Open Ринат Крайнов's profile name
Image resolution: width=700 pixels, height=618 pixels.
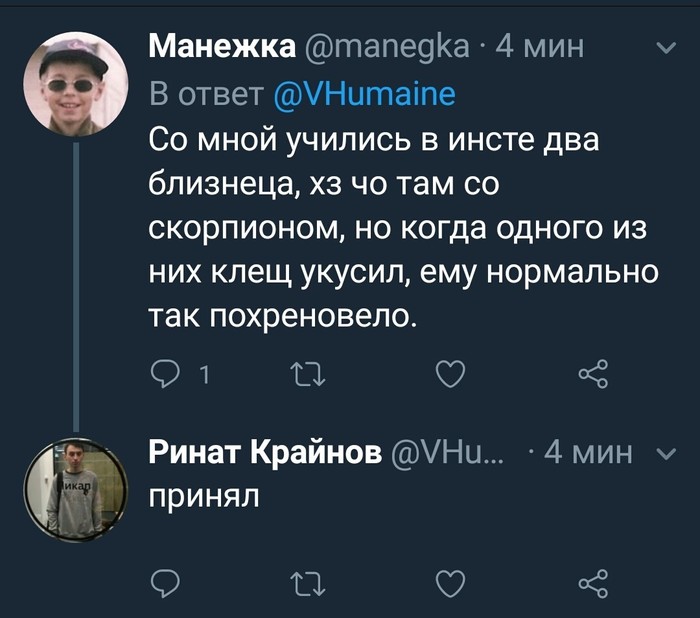(x=265, y=453)
